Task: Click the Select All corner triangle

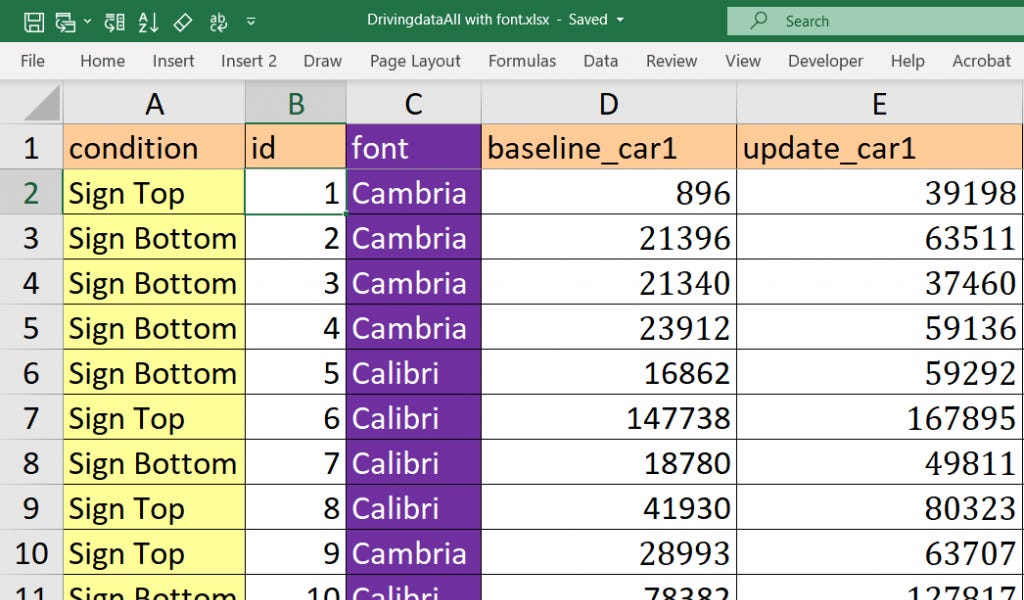Action: (41, 104)
